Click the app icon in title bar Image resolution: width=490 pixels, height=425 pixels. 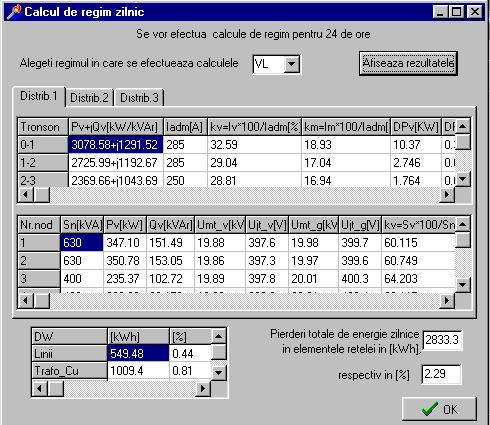(13, 12)
